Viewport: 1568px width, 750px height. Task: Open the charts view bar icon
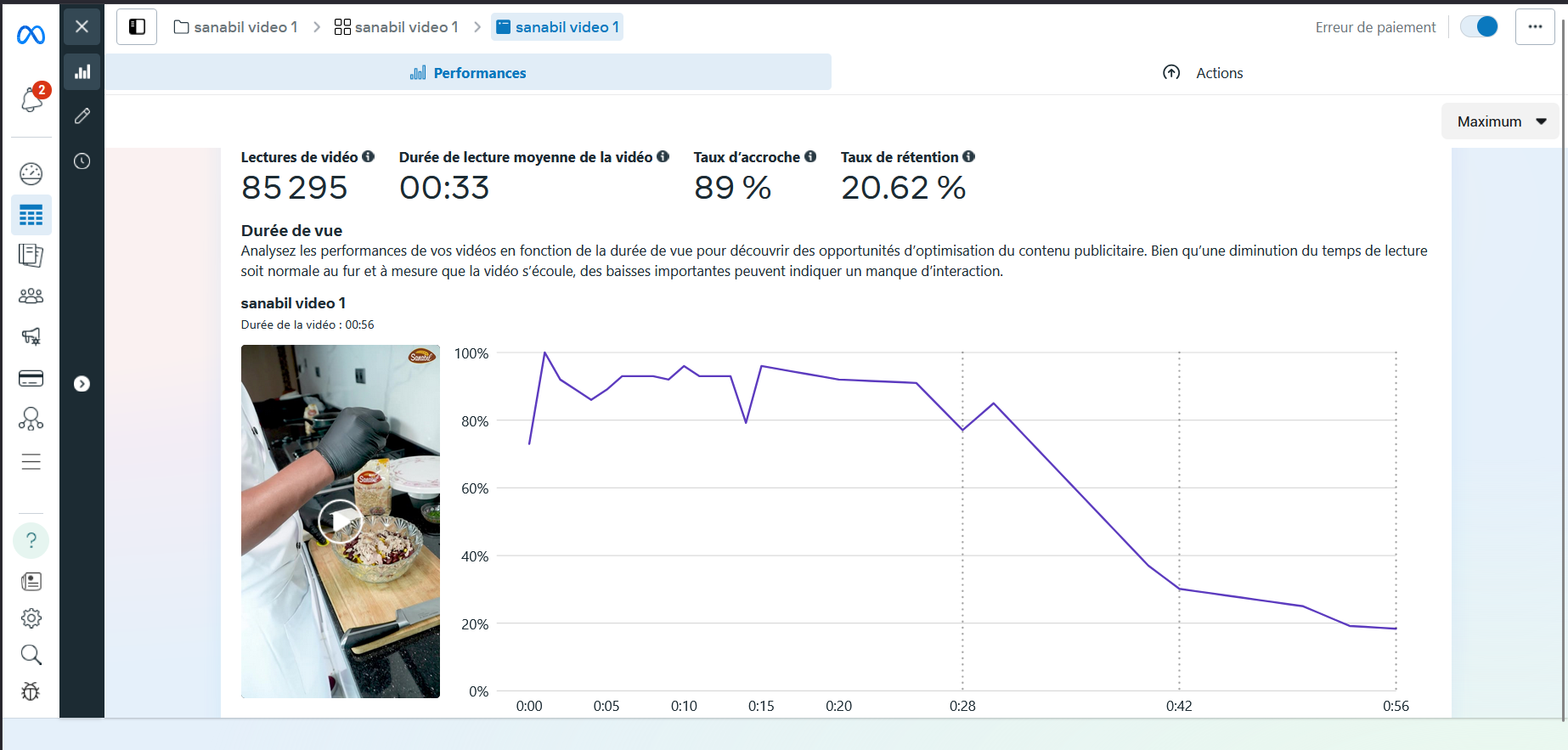tap(82, 72)
